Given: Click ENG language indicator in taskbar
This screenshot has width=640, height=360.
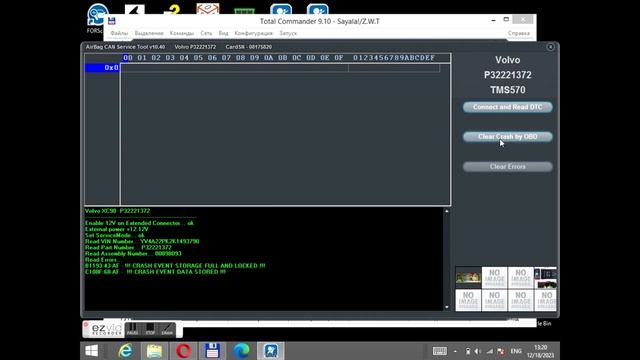Looking at the screenshot, I should (x=516, y=351).
